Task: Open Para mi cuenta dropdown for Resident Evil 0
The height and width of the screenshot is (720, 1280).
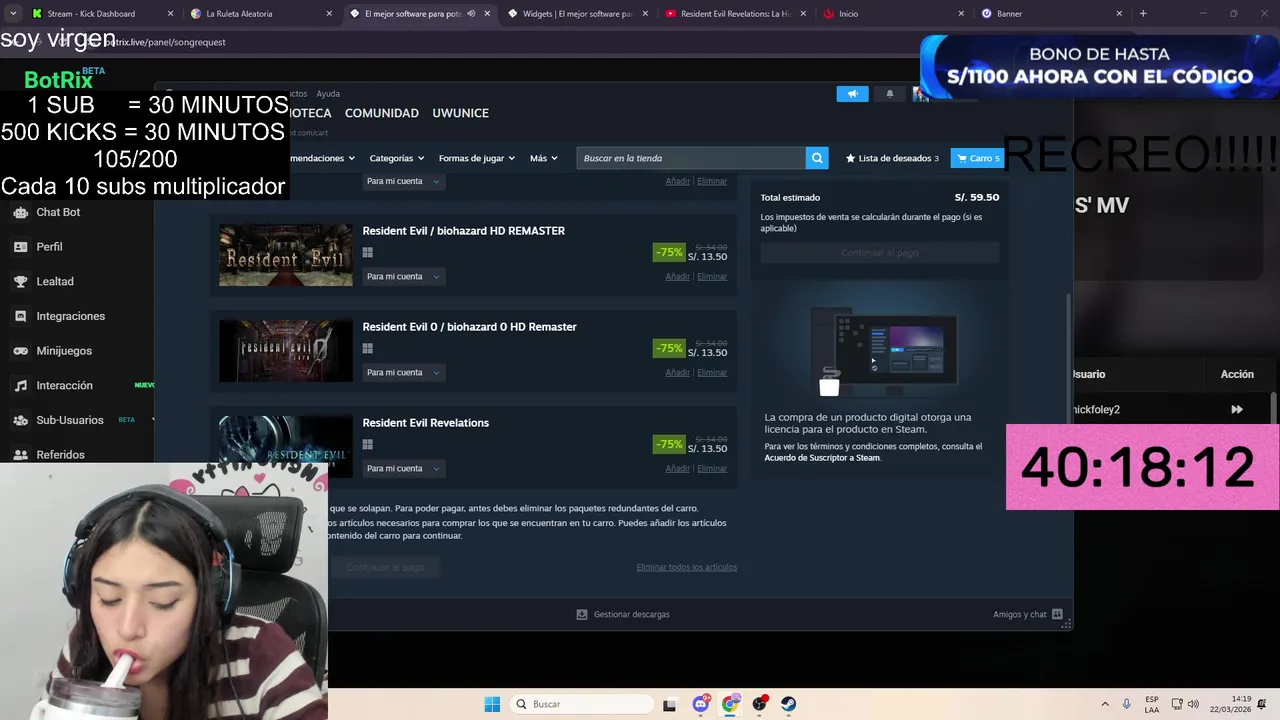Action: [402, 372]
